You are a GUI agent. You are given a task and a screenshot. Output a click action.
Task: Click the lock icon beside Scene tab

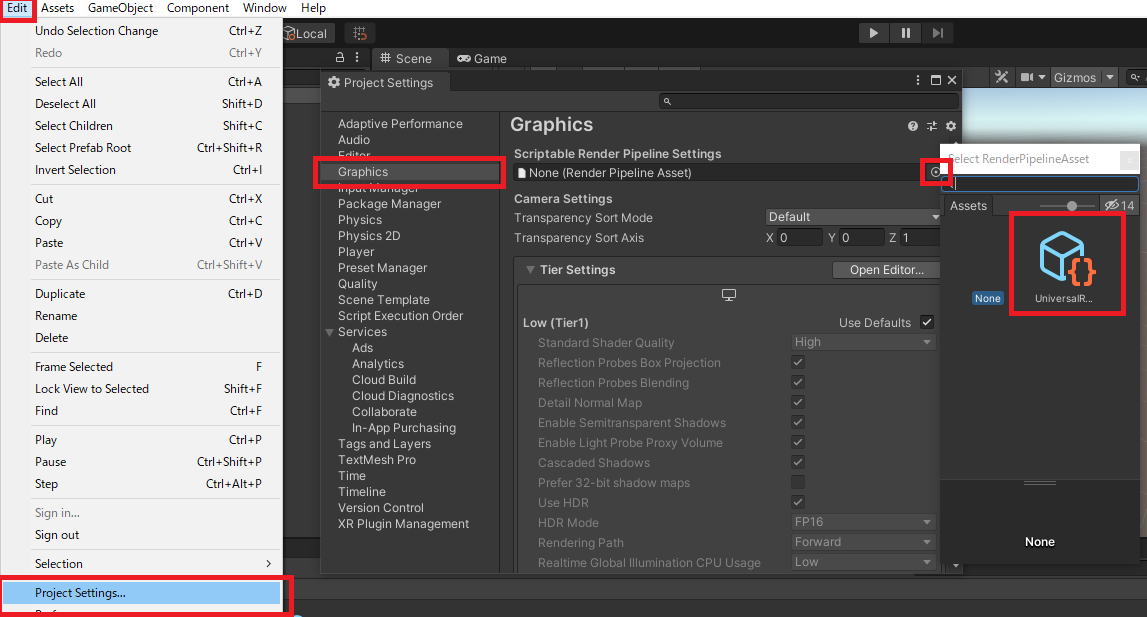pyautogui.click(x=339, y=57)
